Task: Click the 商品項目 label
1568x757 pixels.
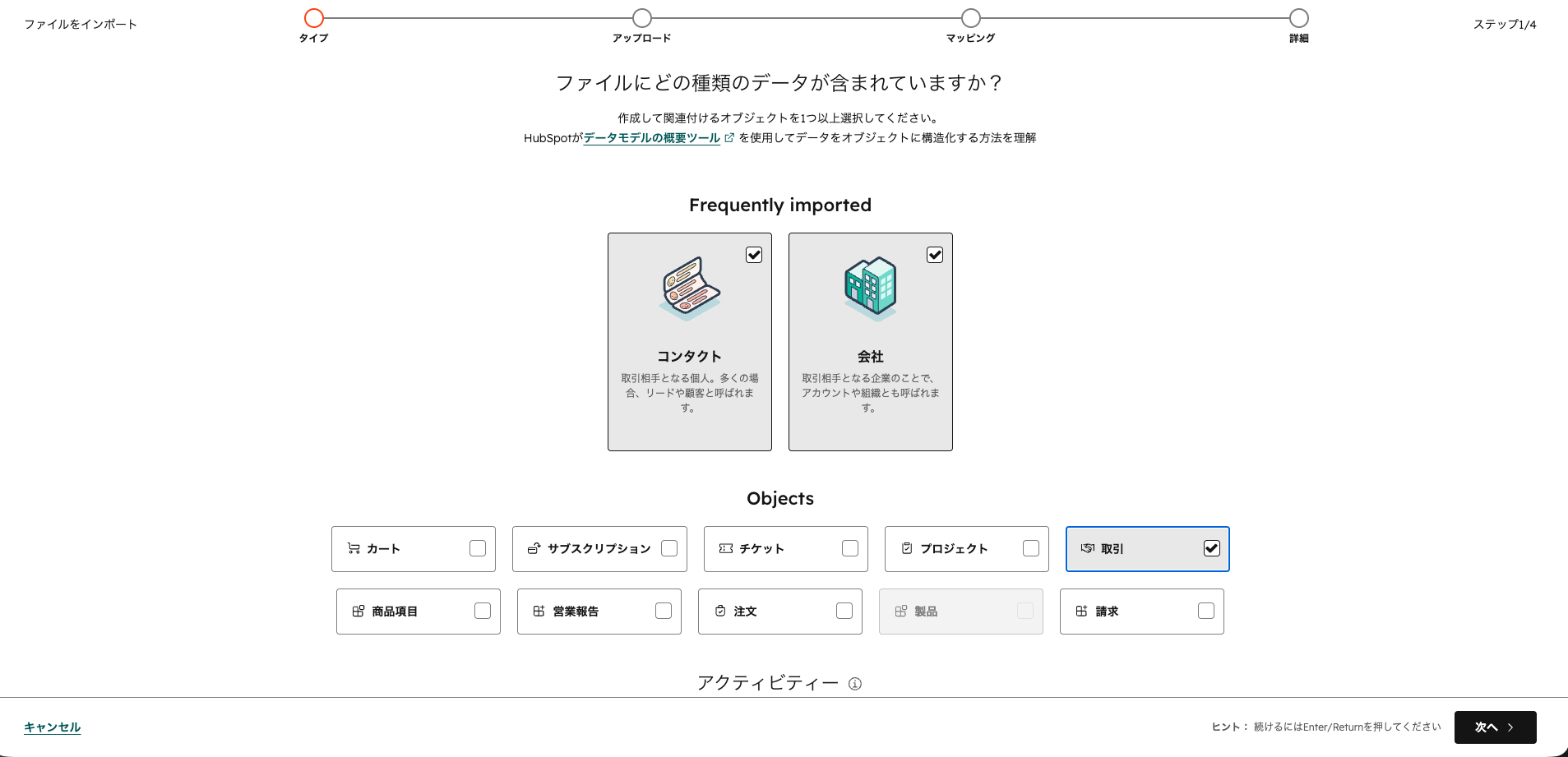Action: pyautogui.click(x=395, y=611)
